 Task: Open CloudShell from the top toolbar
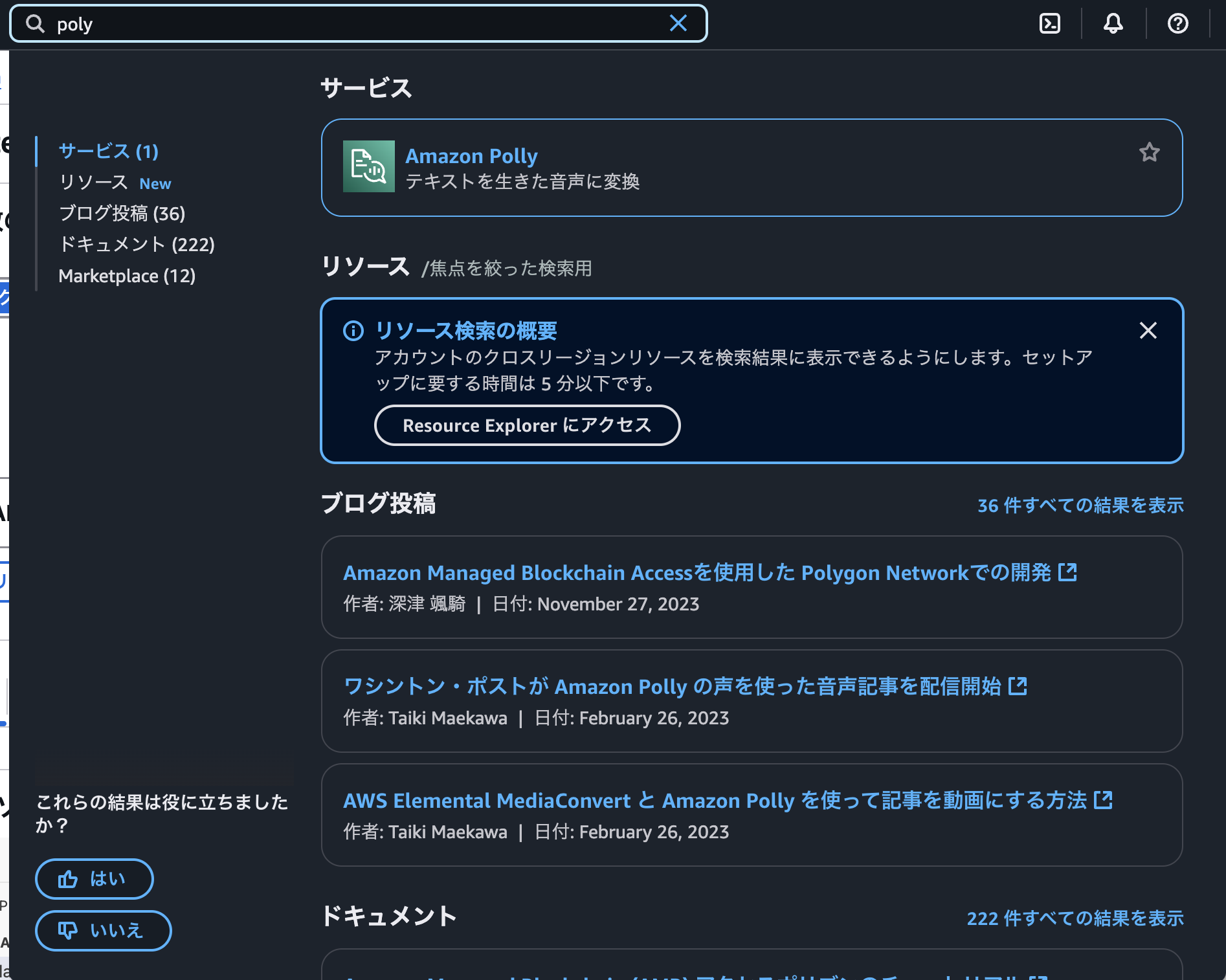1050,23
